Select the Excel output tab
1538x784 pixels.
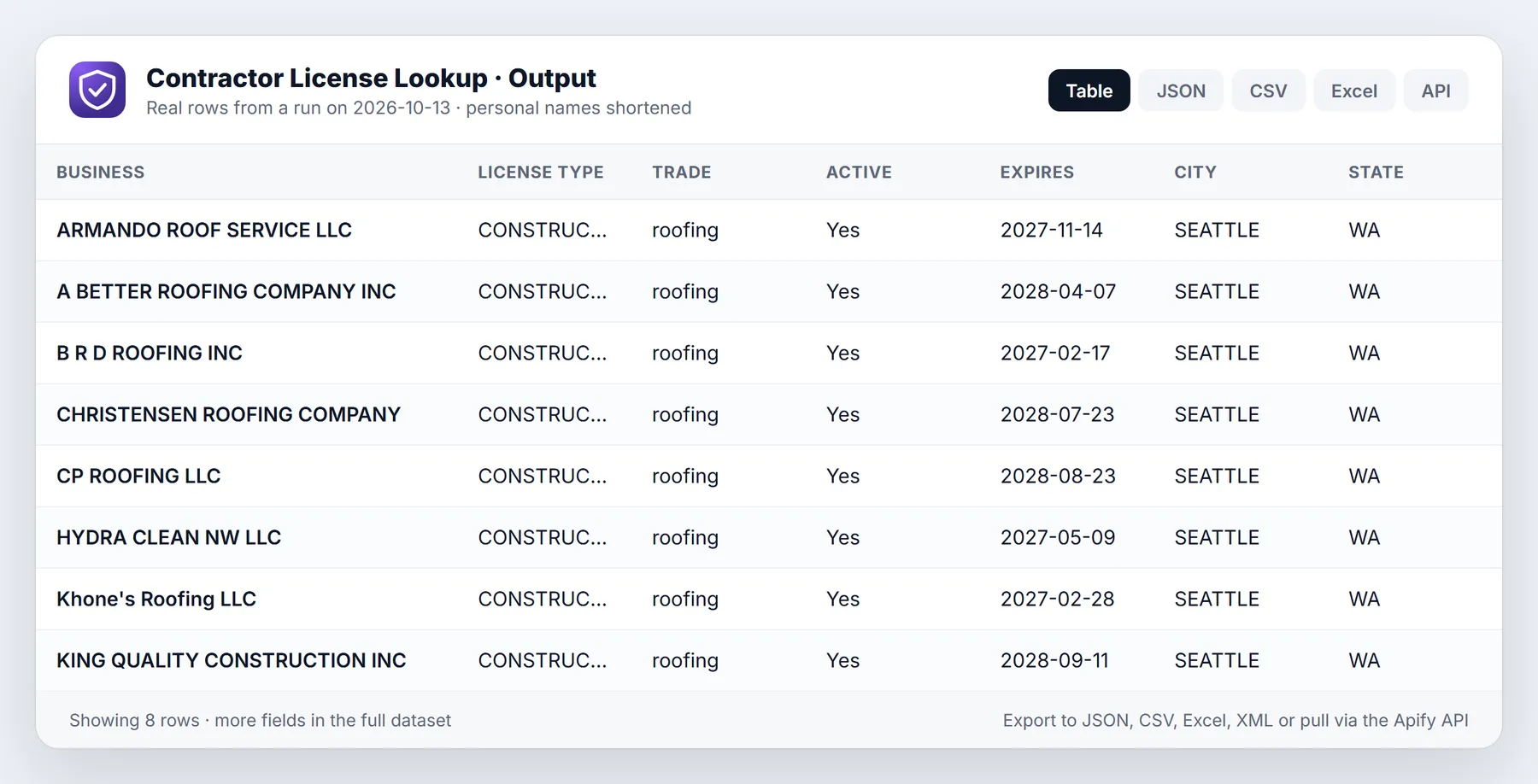point(1354,91)
